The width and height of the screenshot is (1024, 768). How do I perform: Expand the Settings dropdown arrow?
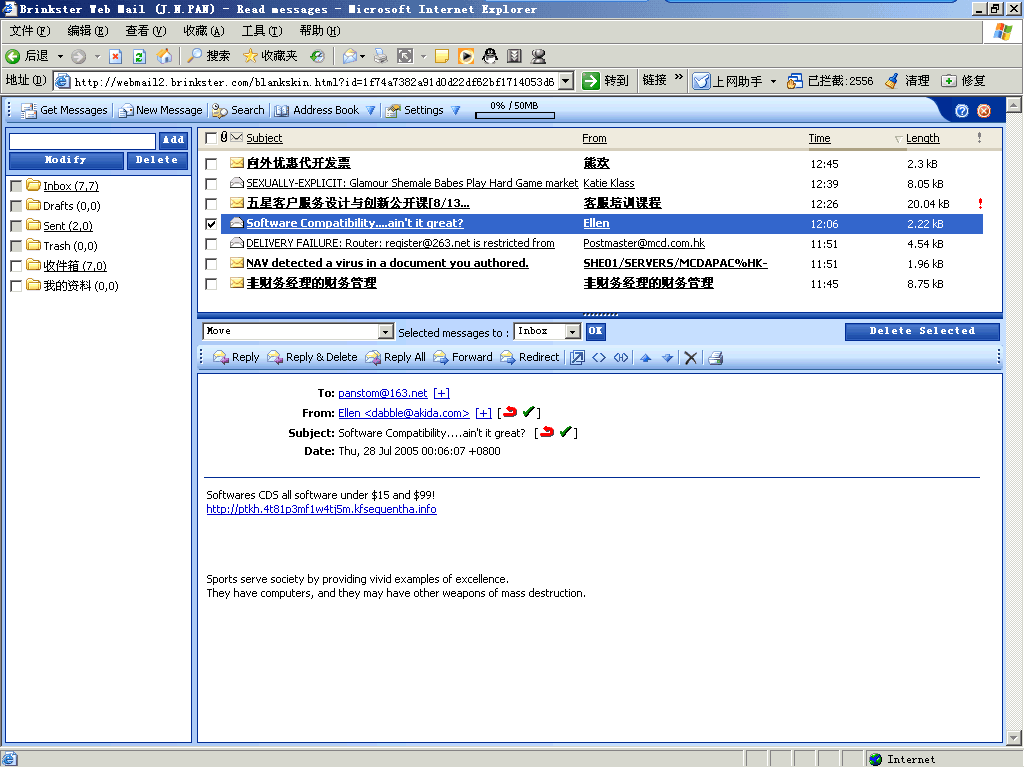click(455, 110)
